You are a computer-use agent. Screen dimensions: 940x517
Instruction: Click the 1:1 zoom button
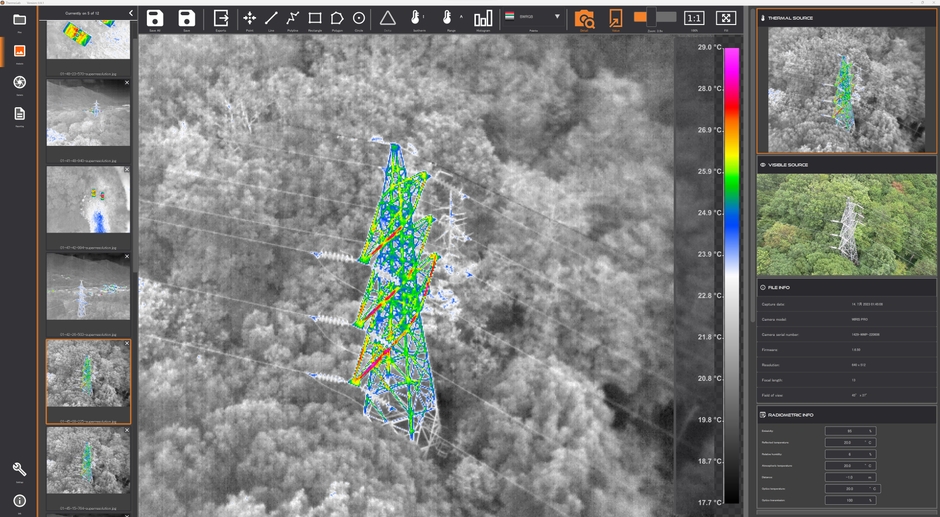[x=693, y=18]
